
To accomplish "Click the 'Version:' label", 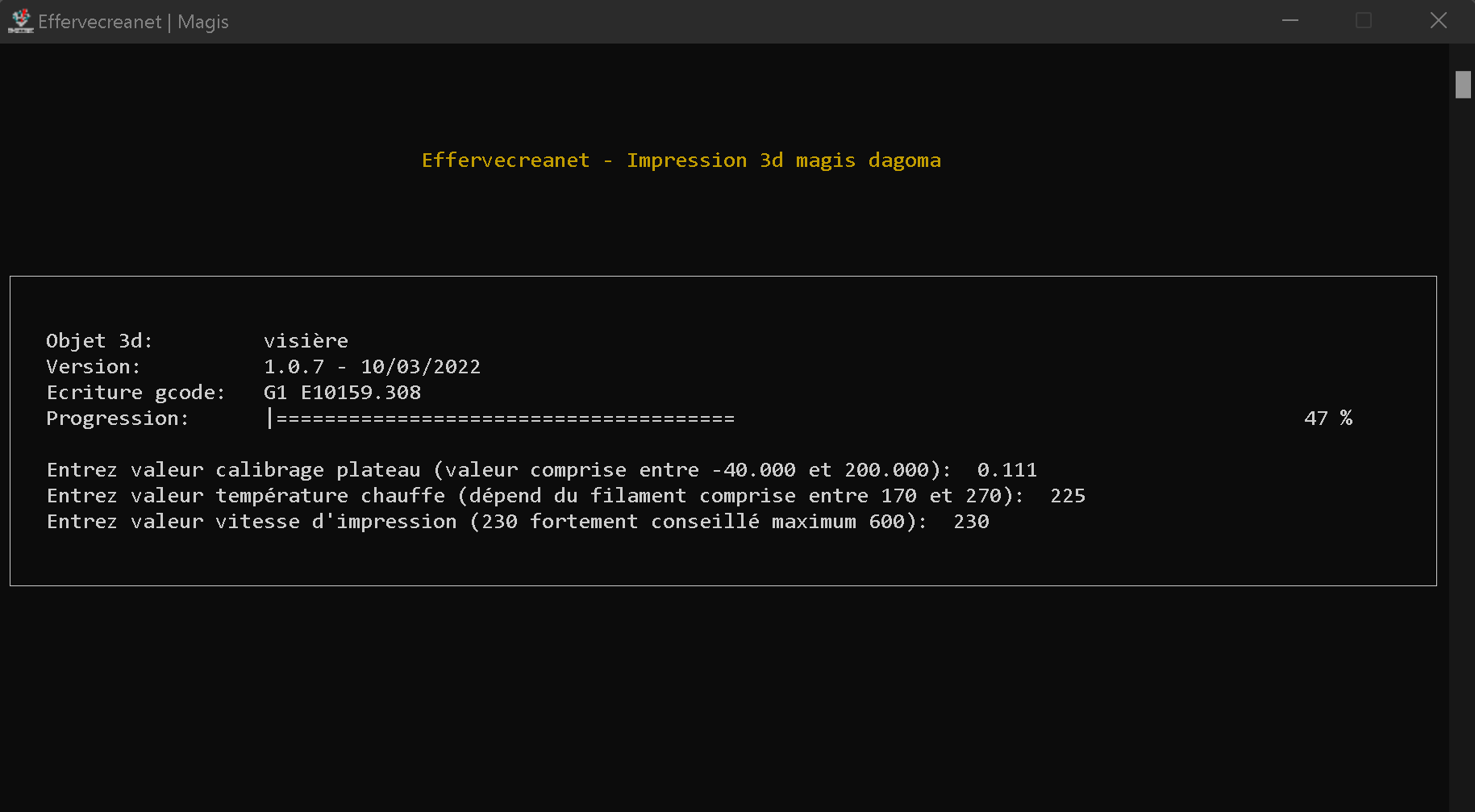I will 94,367.
